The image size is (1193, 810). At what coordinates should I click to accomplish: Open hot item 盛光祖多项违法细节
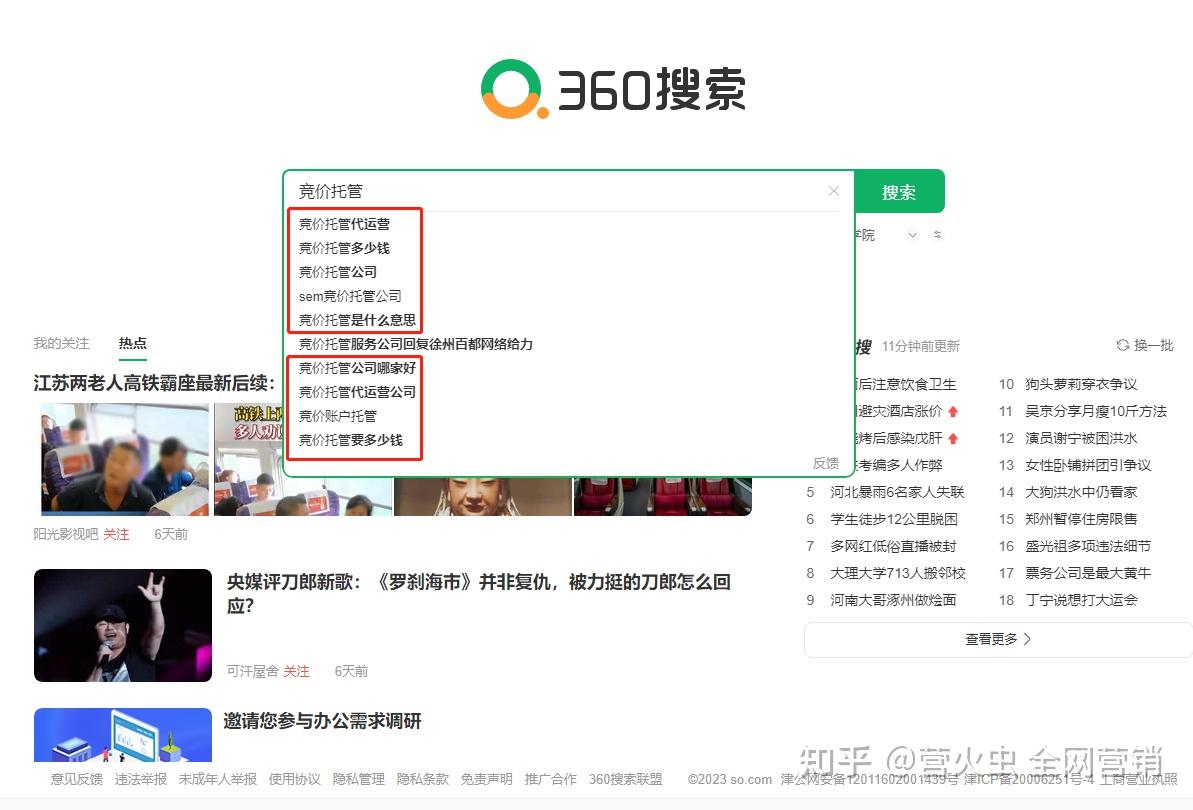point(1088,546)
